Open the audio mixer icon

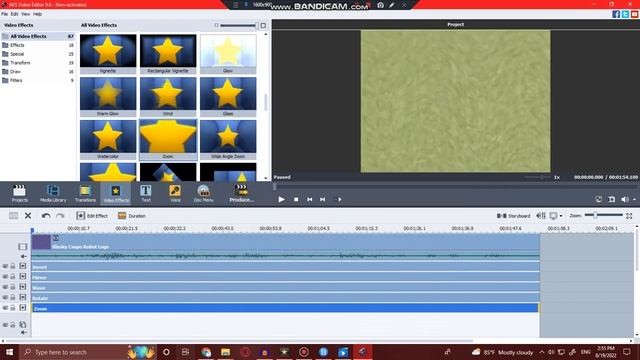point(541,216)
